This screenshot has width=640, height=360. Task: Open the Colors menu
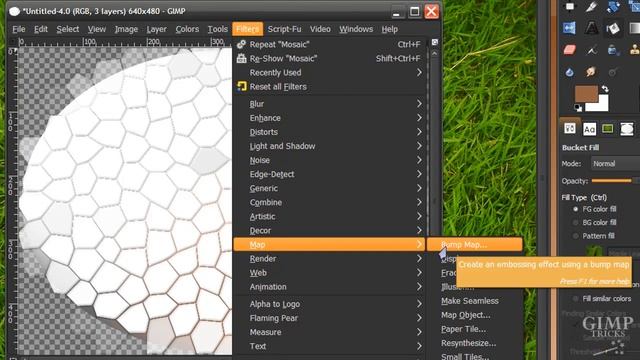pos(187,29)
